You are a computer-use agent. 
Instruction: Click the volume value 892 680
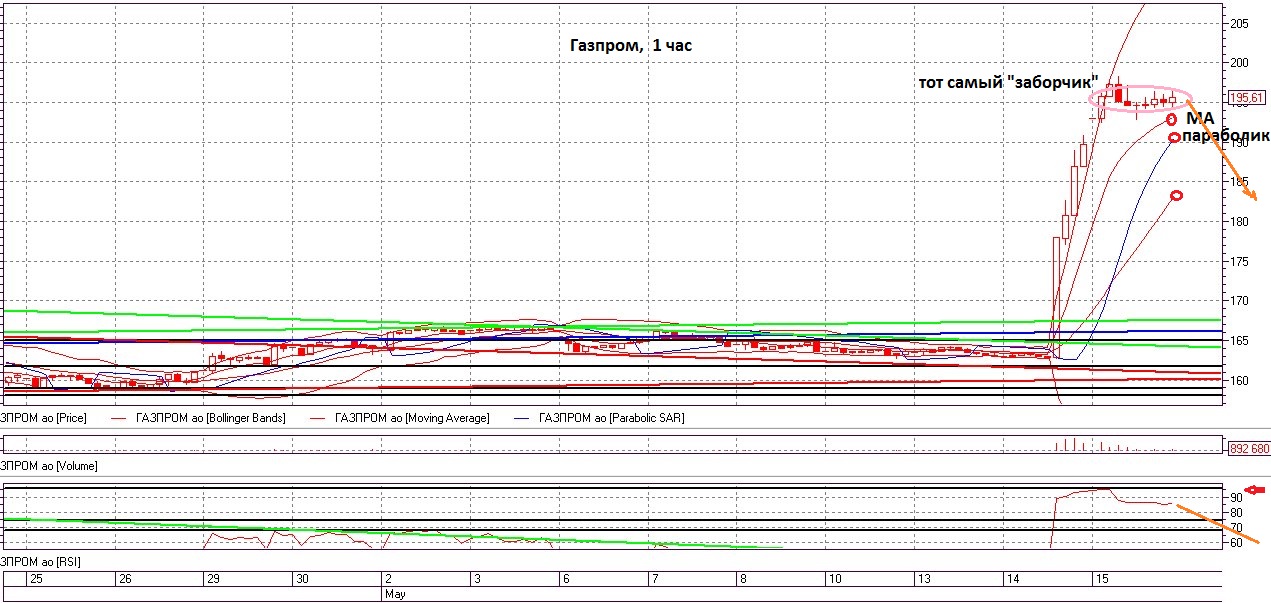pos(1248,449)
